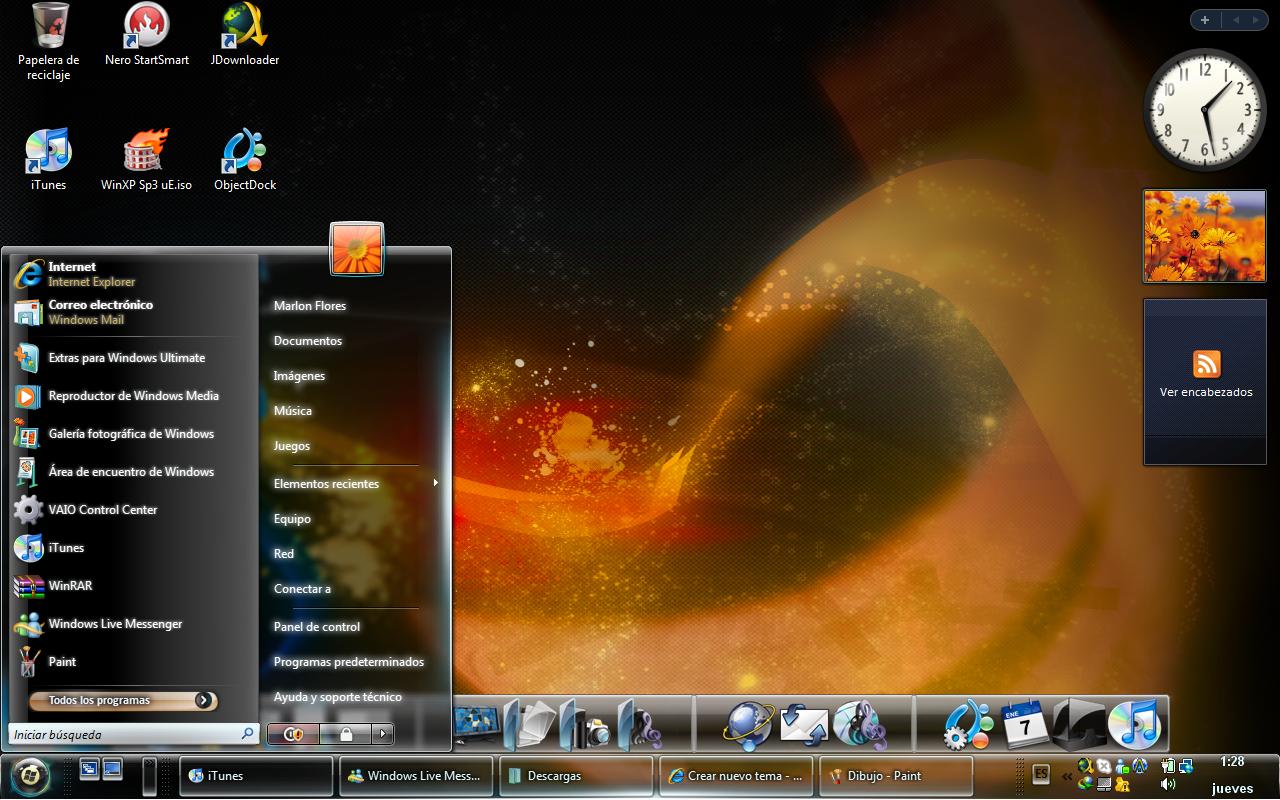This screenshot has height=800, width=1280.
Task: Open Windows Mail Correo electrónico entry
Action: (x=133, y=312)
